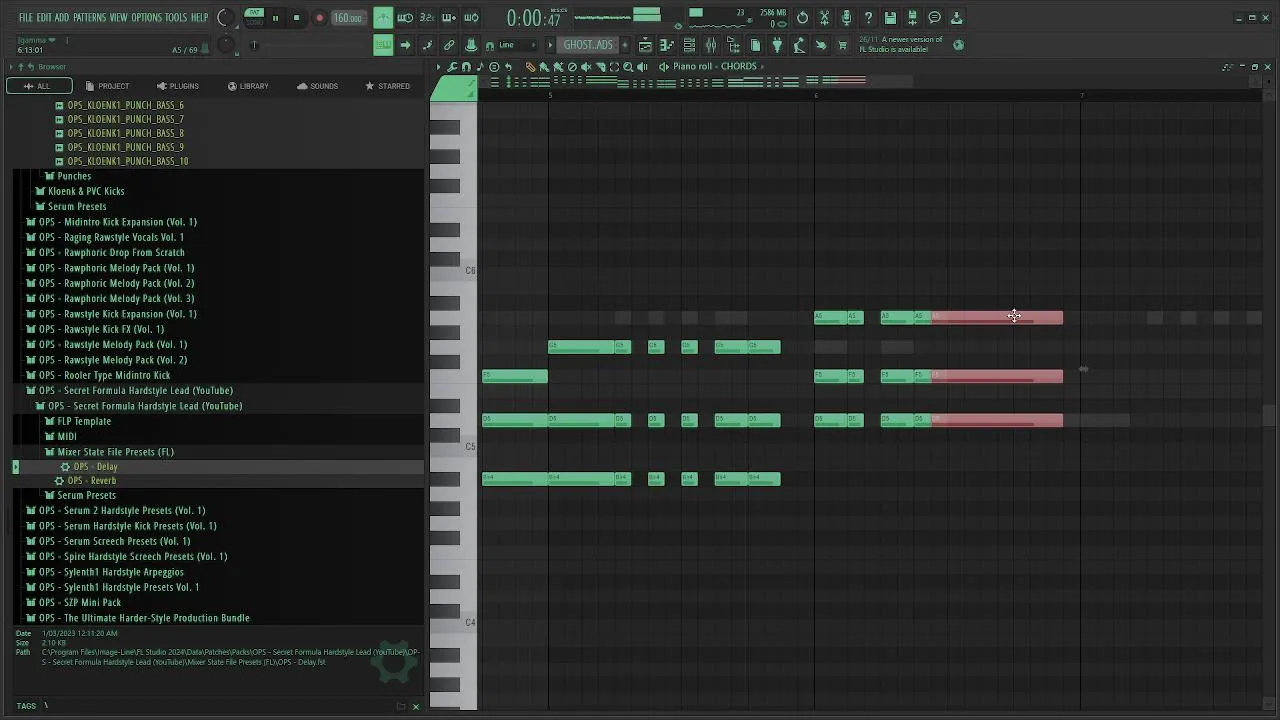Open the TOOLS menu
The height and width of the screenshot is (720, 1280).
click(176, 18)
